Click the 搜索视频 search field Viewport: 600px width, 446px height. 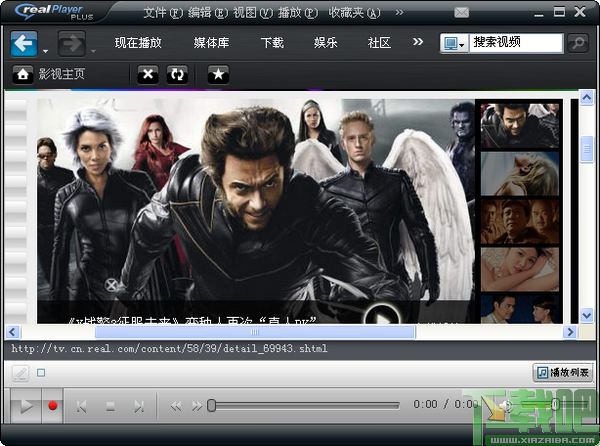(516, 42)
